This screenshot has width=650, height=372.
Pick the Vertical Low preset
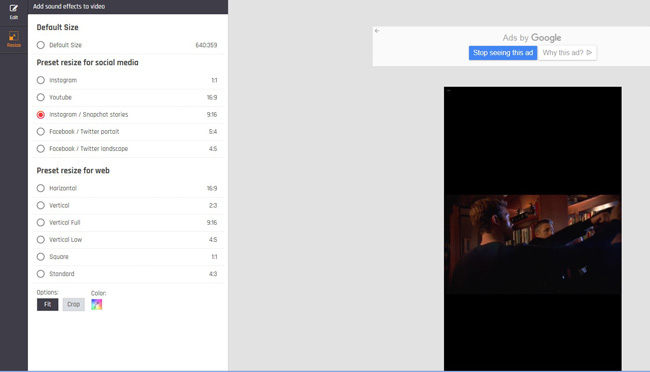click(x=41, y=240)
